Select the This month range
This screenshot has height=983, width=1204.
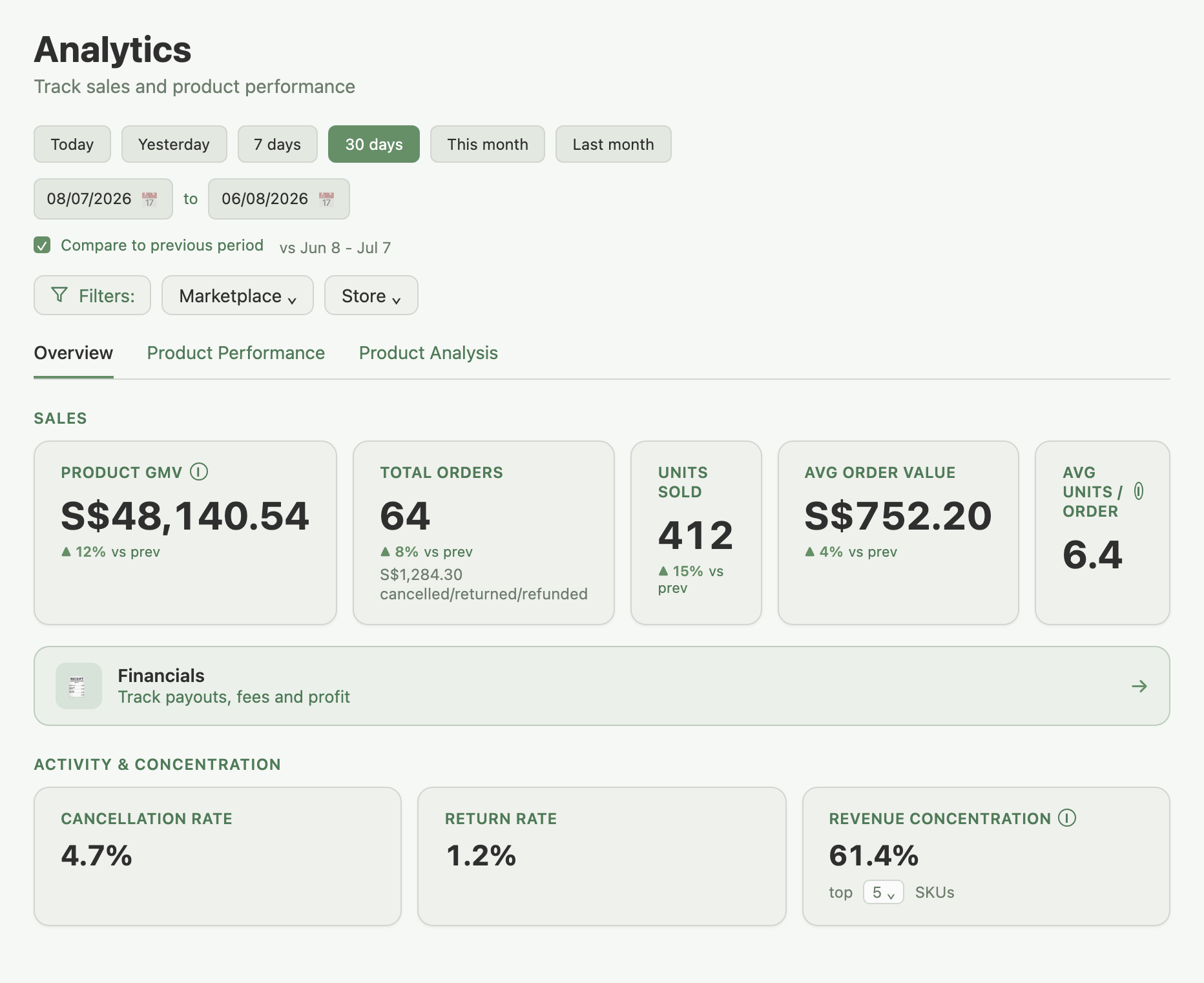[488, 144]
